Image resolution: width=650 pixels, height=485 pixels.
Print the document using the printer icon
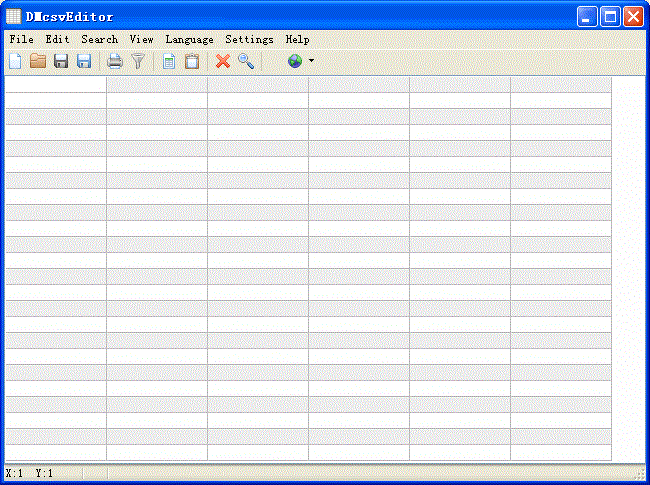115,61
